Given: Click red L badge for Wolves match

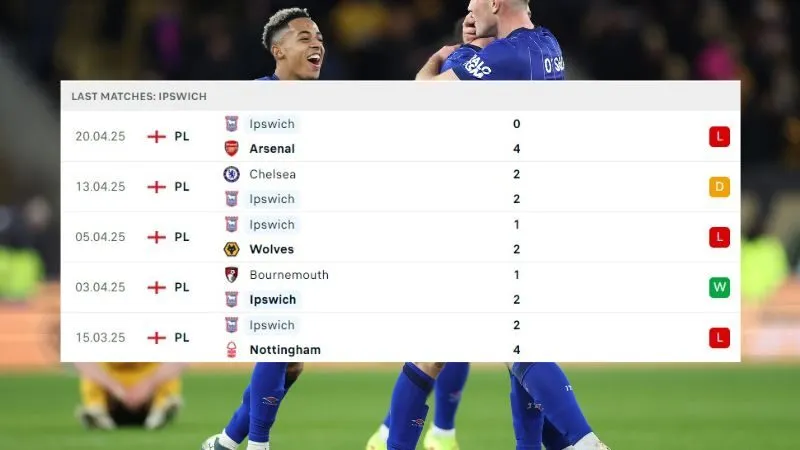Looking at the screenshot, I should coord(719,237).
